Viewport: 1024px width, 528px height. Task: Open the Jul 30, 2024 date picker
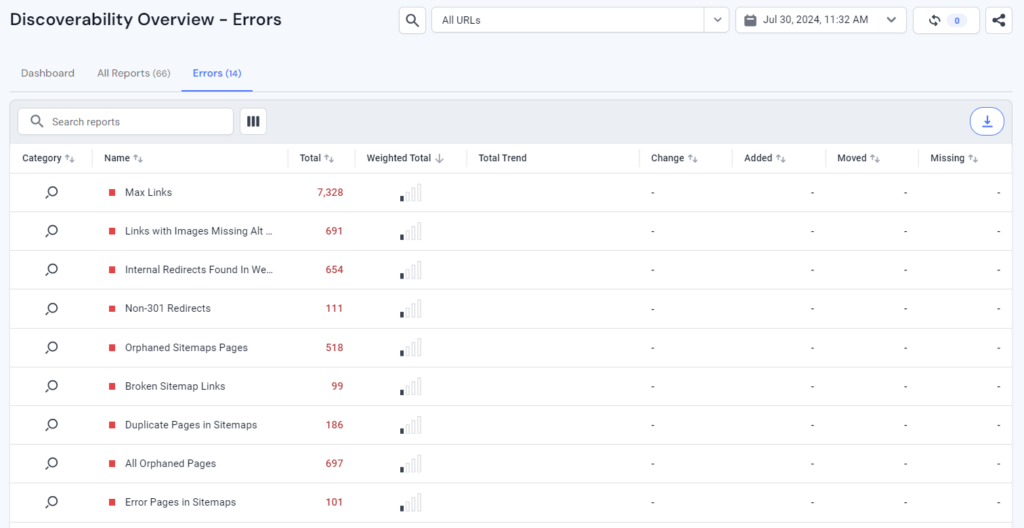point(820,20)
